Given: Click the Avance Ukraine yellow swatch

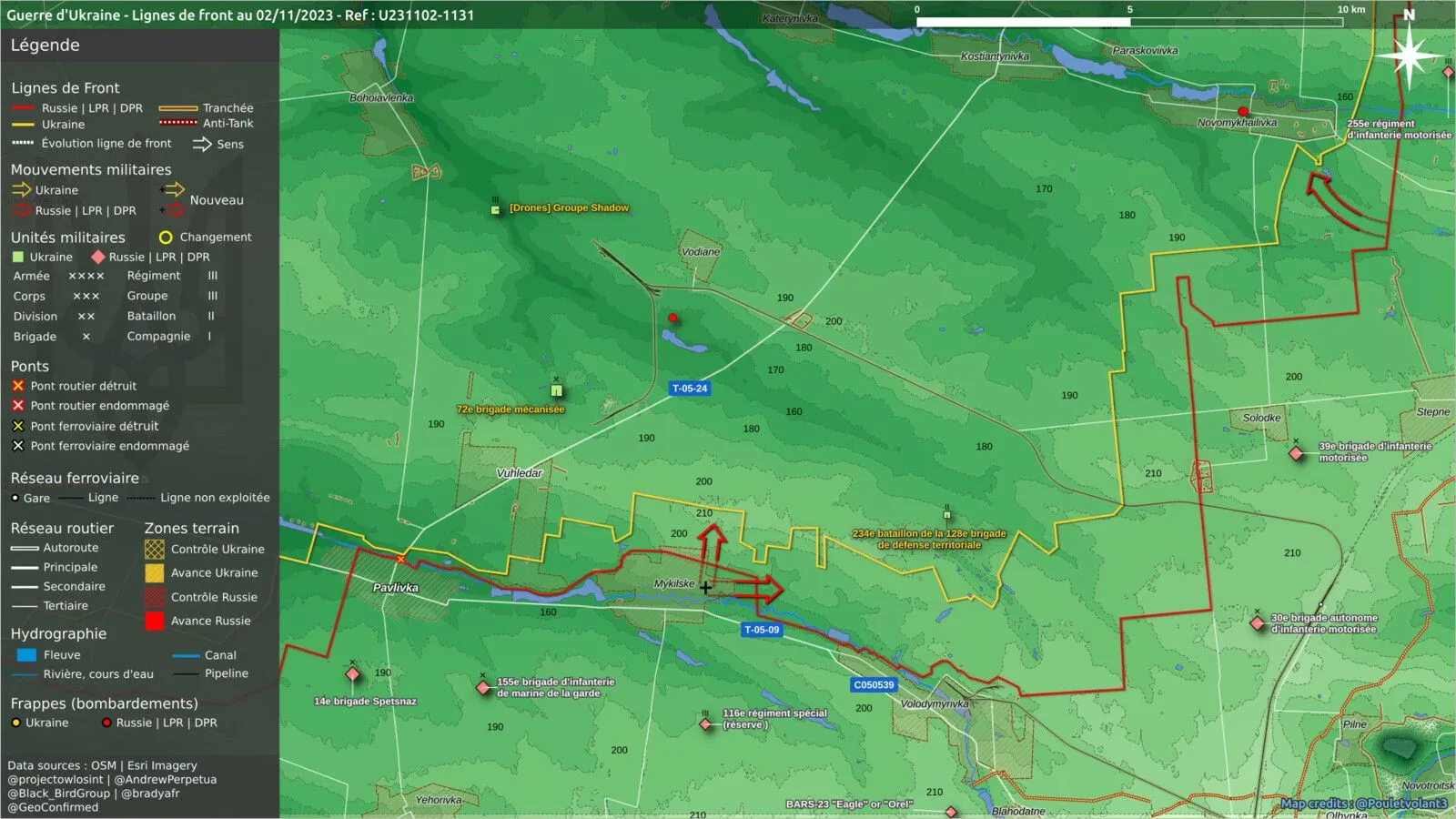Looking at the screenshot, I should pos(155,573).
